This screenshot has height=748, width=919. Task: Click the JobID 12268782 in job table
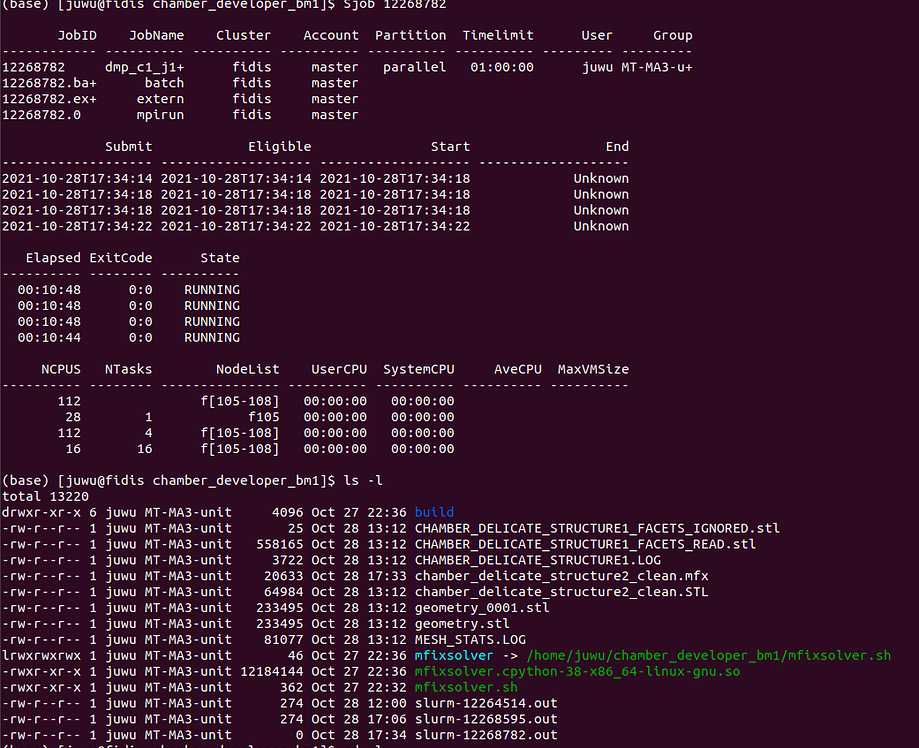pyautogui.click(x=36, y=66)
